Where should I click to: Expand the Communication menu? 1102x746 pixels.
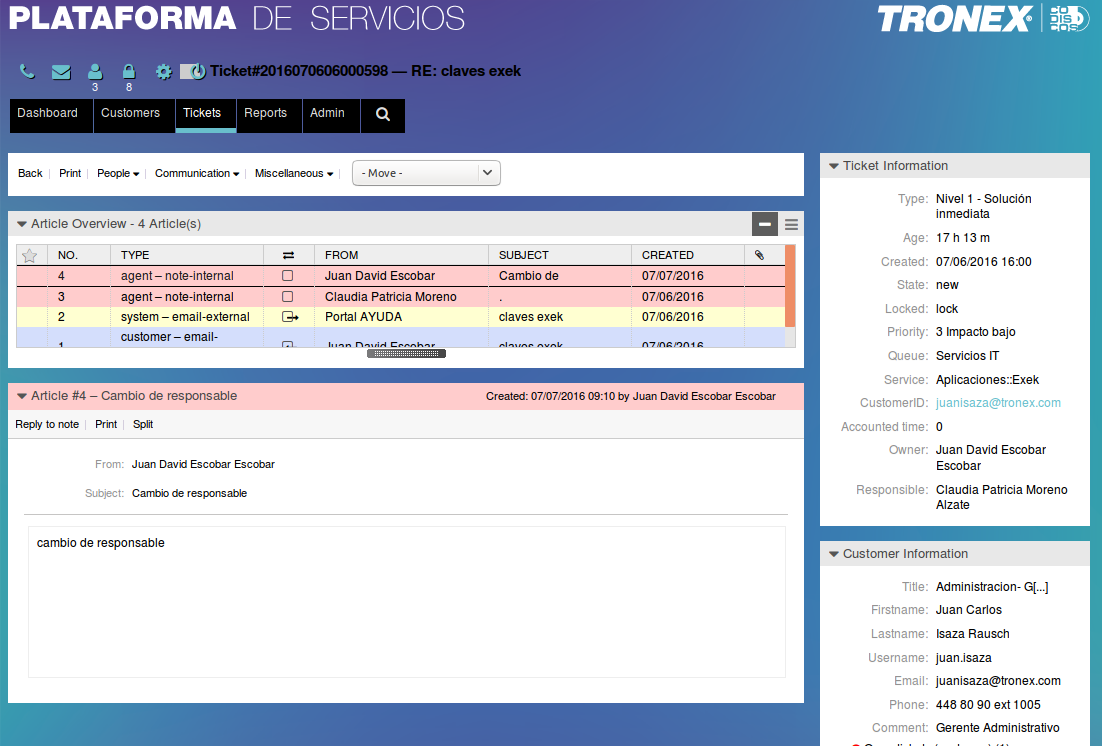coord(197,174)
